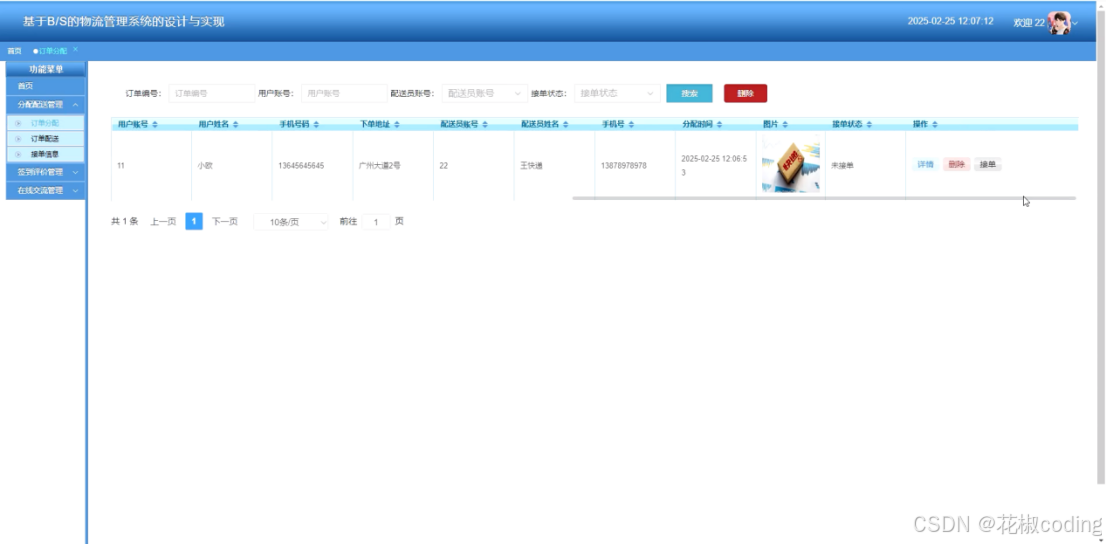Sort by 手机号 column sort icon
This screenshot has height=544, width=1106.
(x=631, y=124)
